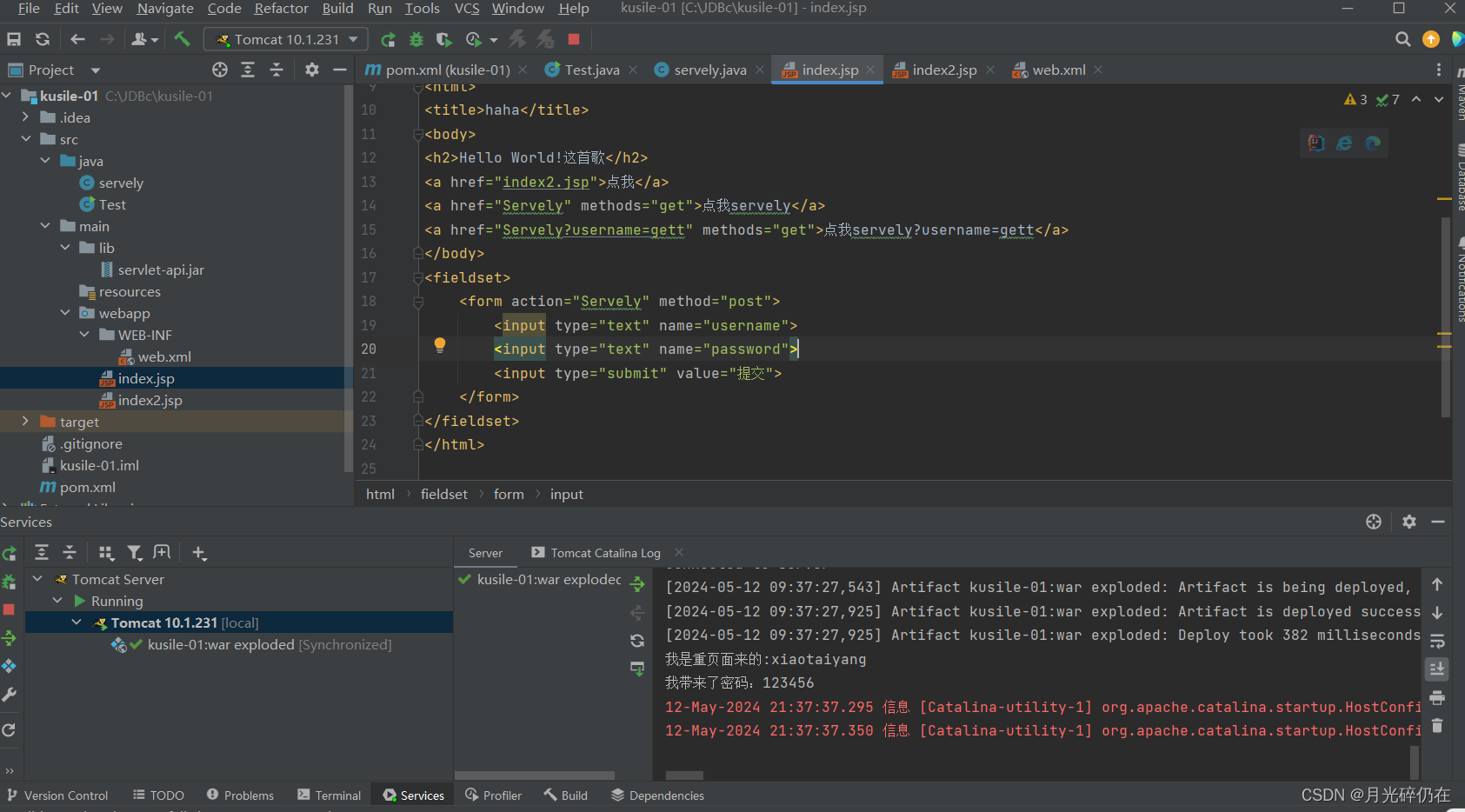Switch to the Tomcat Catalina Log tab

606,553
